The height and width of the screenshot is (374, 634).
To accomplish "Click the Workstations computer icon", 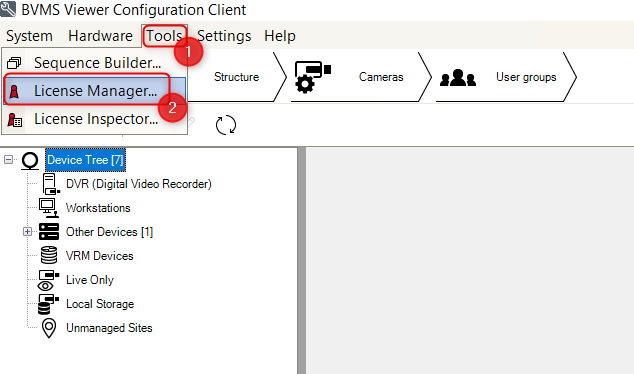I will pos(49,208).
